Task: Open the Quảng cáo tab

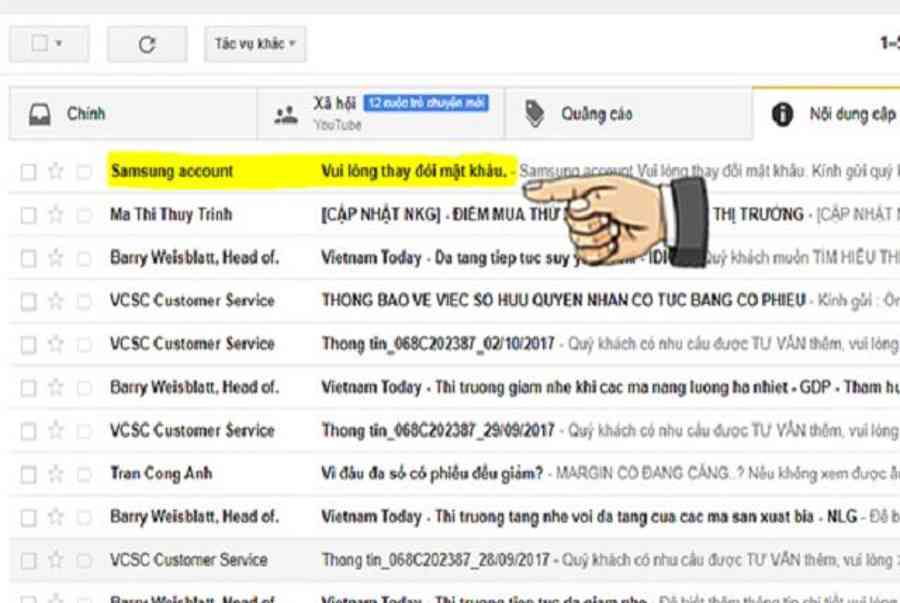Action: tap(596, 114)
